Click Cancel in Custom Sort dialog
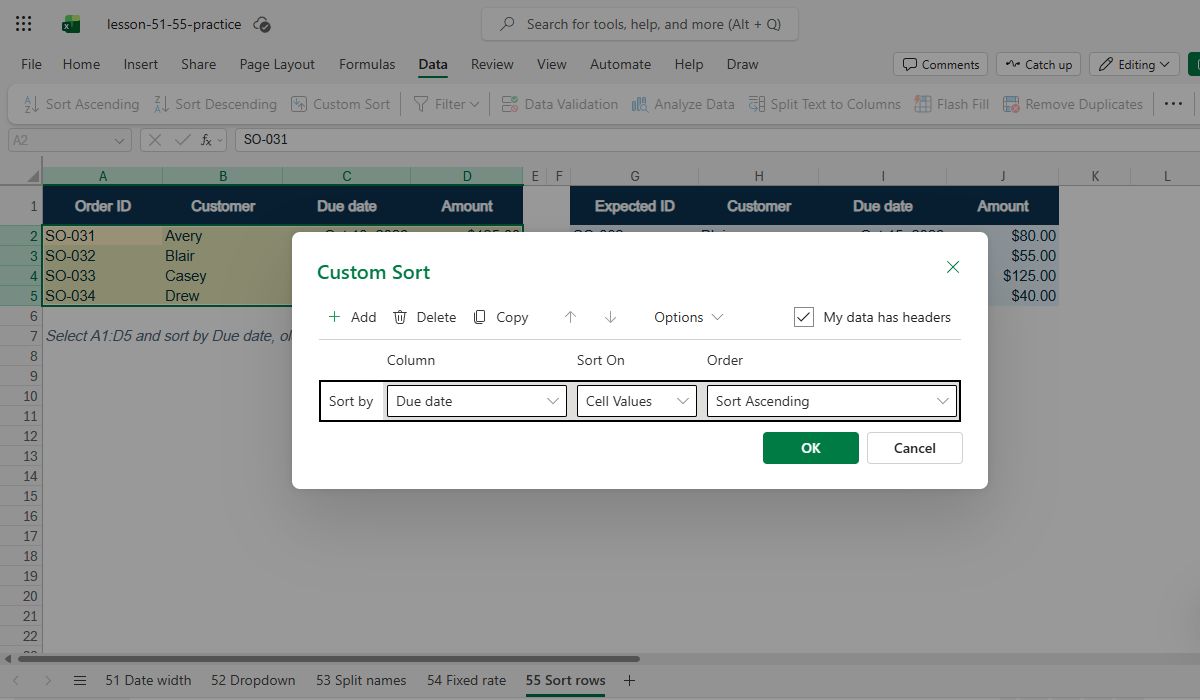The image size is (1200, 700). (915, 448)
